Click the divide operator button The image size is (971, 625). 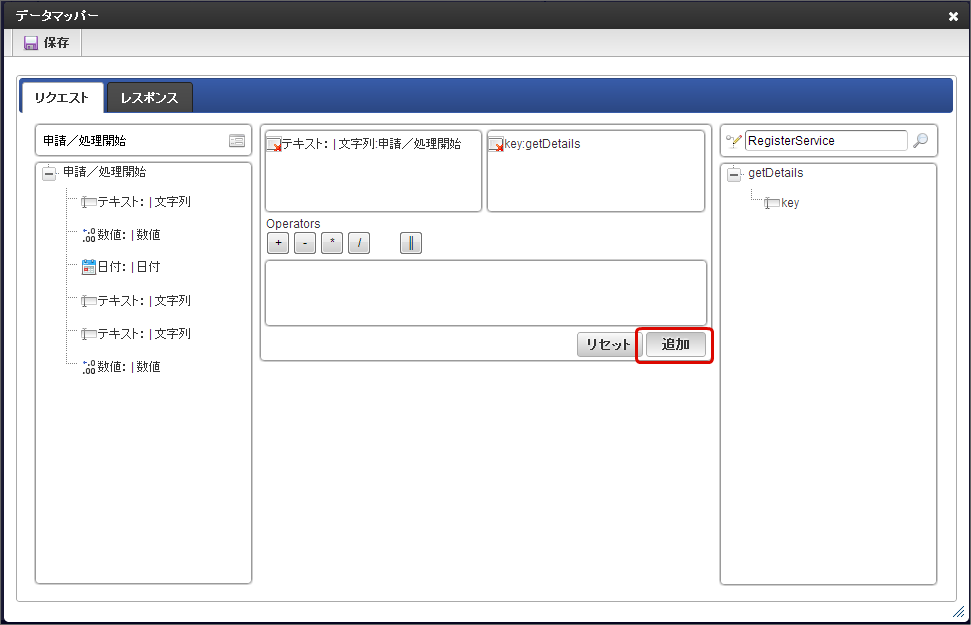point(359,243)
